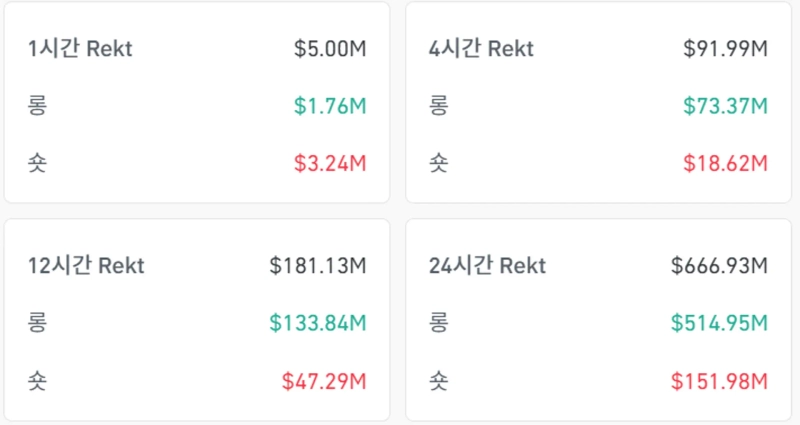The image size is (800, 425).
Task: Select the $47.29M short value
Action: tap(324, 380)
